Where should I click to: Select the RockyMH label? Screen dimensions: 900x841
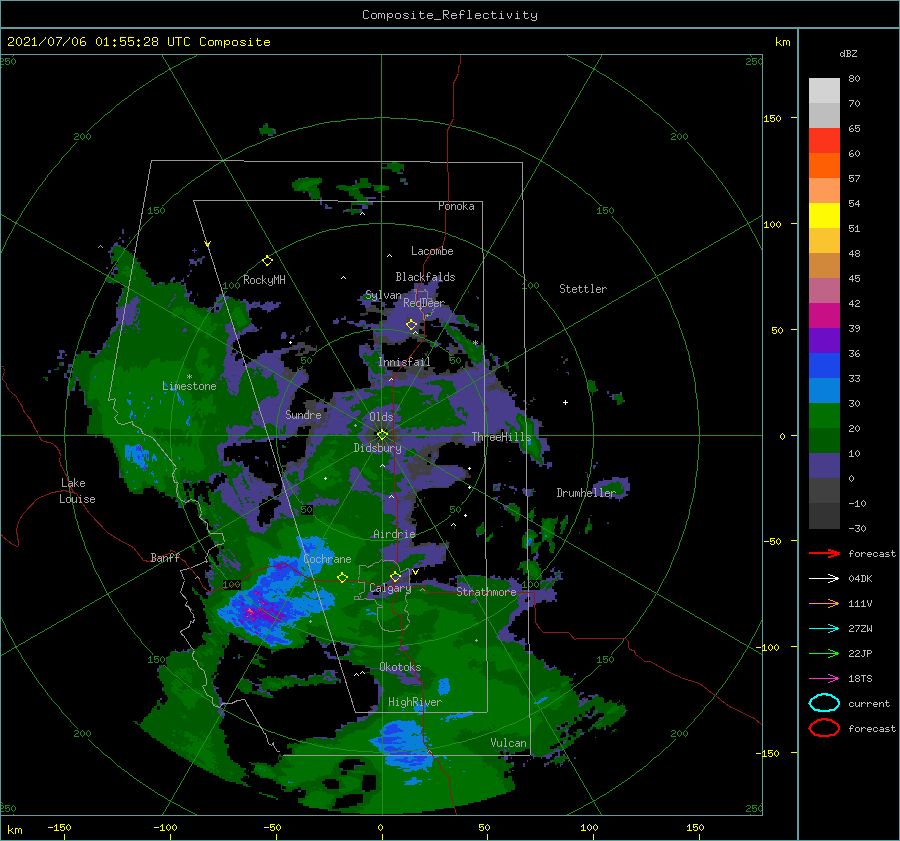point(264,280)
